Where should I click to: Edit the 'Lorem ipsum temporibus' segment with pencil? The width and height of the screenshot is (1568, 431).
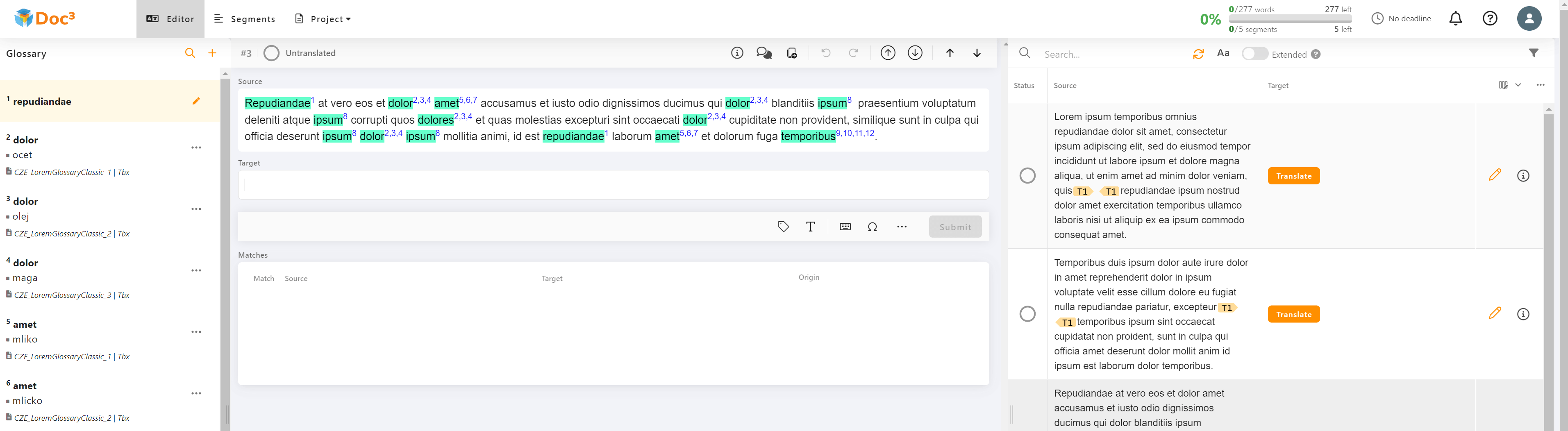pos(1495,175)
